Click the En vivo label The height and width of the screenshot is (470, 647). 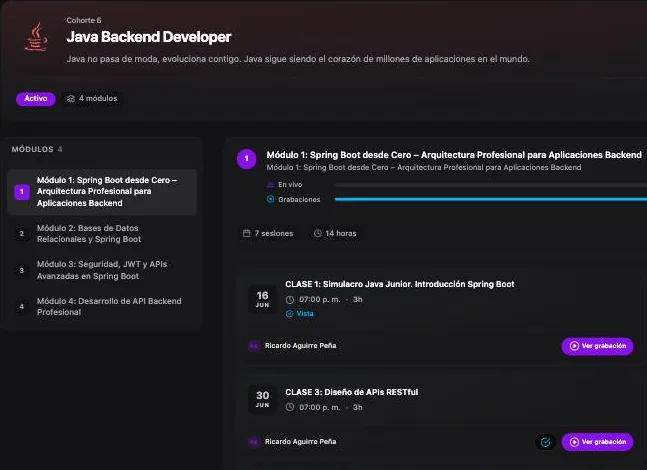pos(290,184)
